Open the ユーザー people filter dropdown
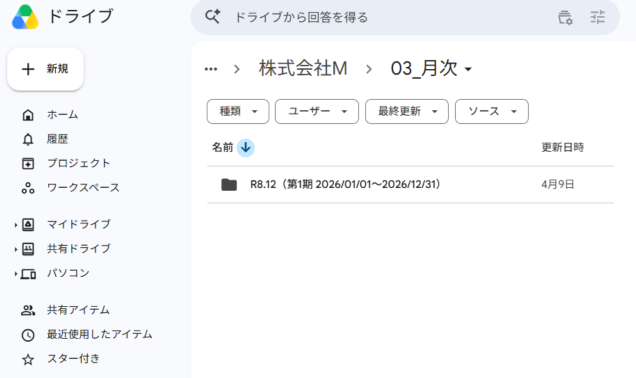This screenshot has width=636, height=378. 317,111
